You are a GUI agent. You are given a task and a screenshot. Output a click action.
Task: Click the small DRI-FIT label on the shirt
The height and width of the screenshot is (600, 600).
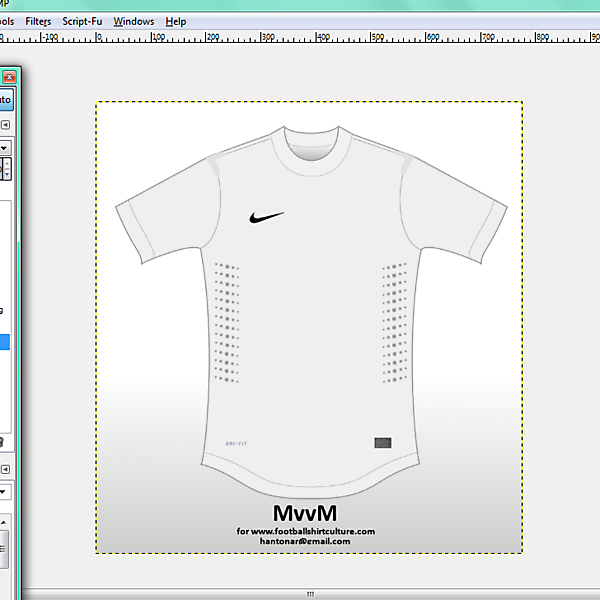coord(236,443)
